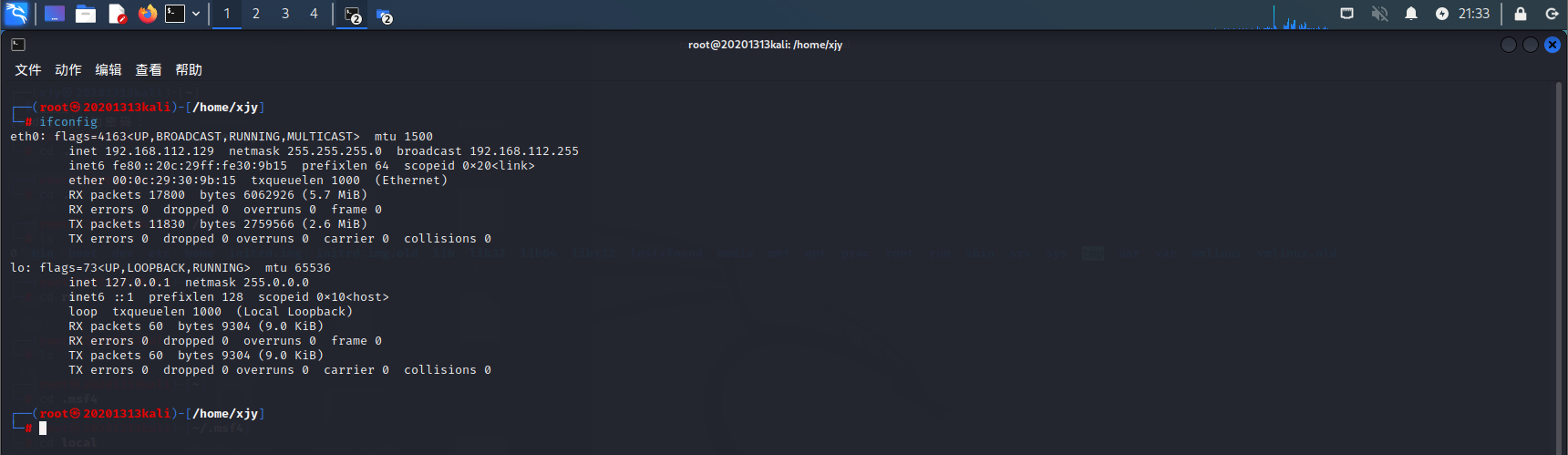Select the terminal windows taskbar button
The image size is (1568, 455).
point(353,15)
